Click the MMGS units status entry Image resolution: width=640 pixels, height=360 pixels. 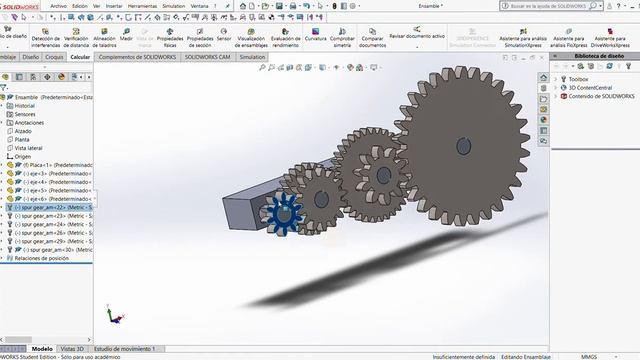(589, 357)
